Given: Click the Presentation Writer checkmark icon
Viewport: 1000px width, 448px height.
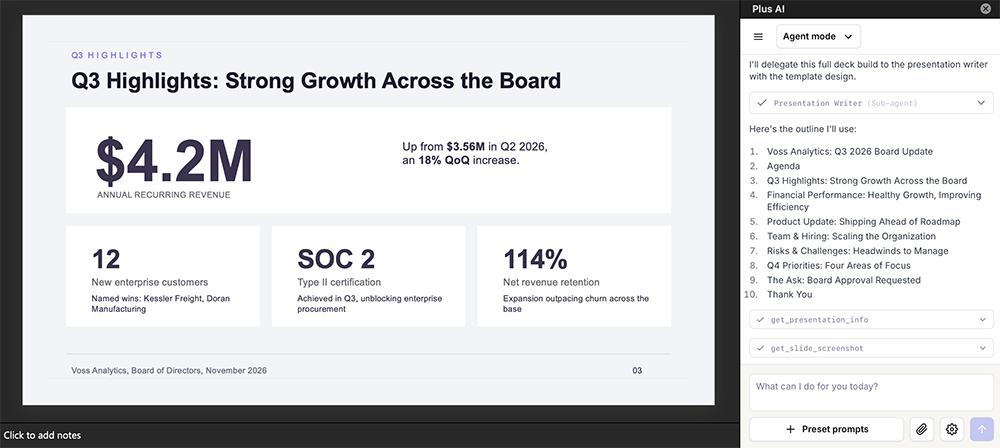Looking at the screenshot, I should 761,103.
